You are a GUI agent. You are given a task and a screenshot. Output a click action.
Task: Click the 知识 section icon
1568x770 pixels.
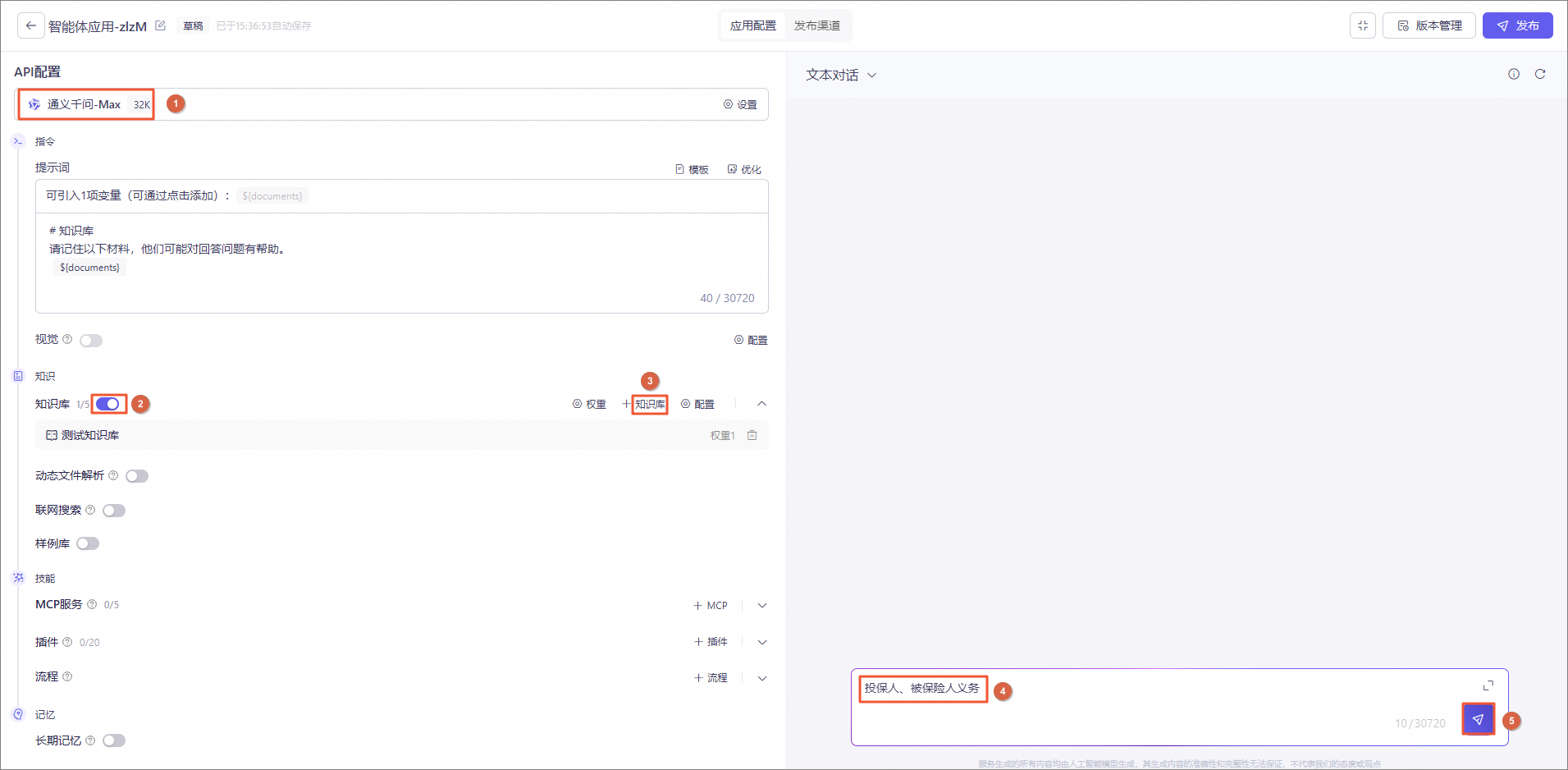point(18,376)
